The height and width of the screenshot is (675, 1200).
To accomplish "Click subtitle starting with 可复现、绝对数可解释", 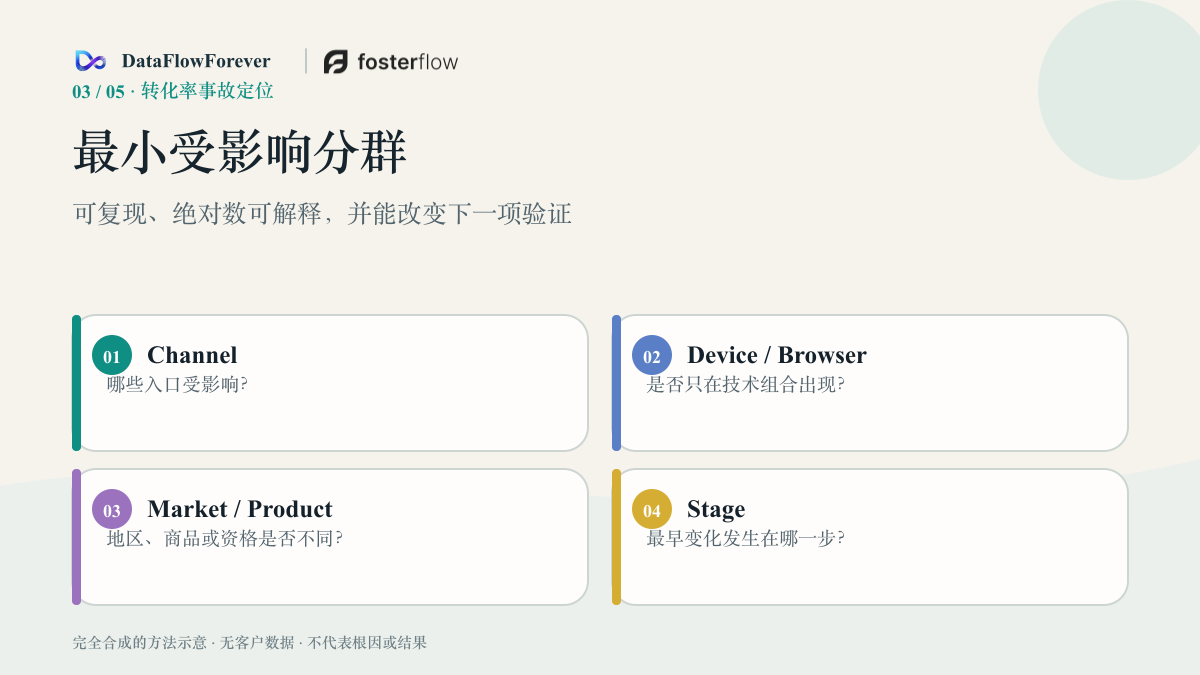I will pyautogui.click(x=322, y=214).
